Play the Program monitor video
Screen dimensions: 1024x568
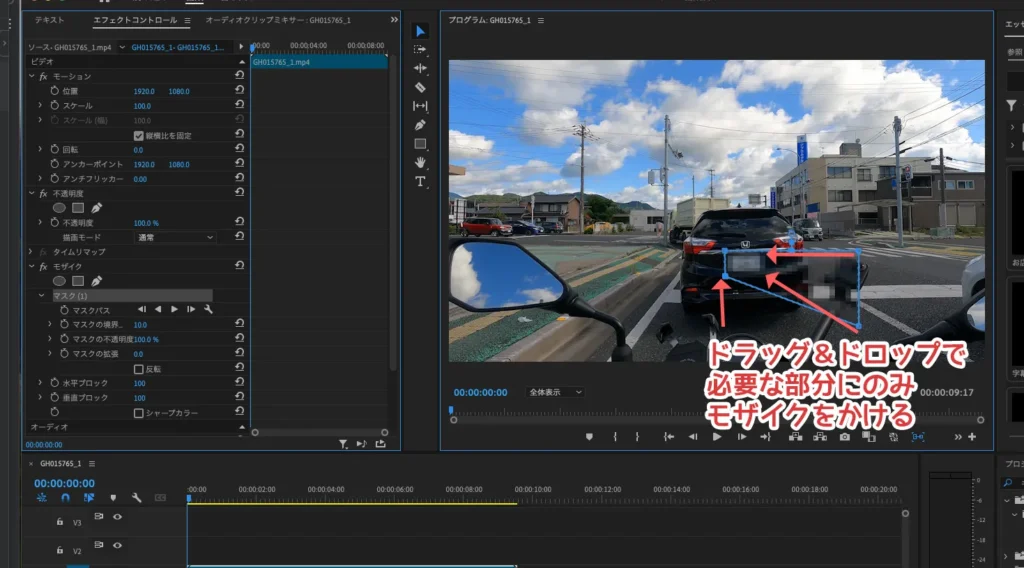click(x=717, y=437)
